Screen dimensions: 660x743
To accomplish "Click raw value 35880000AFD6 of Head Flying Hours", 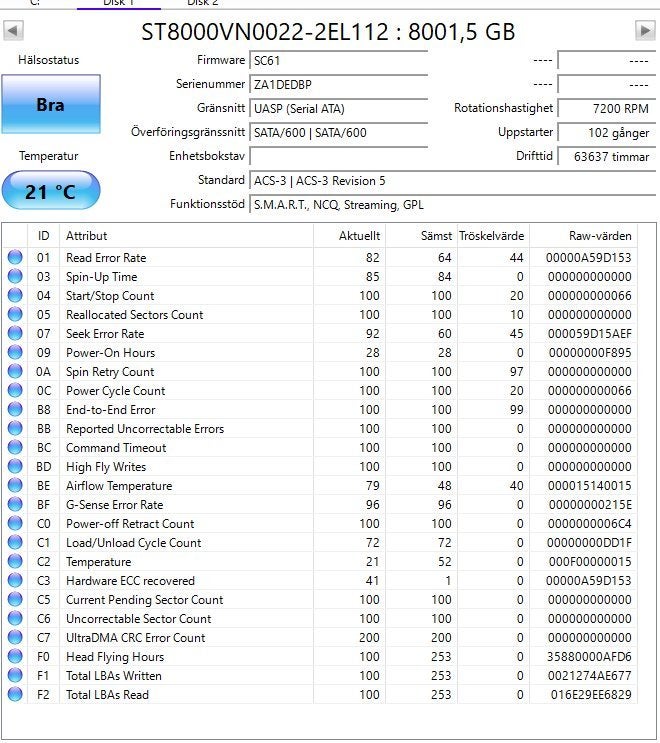I will pyautogui.click(x=589, y=656).
